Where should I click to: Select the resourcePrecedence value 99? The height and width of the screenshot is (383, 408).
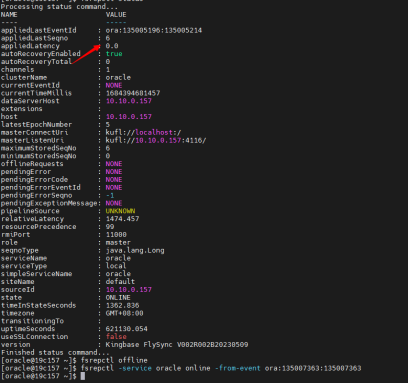110,227
